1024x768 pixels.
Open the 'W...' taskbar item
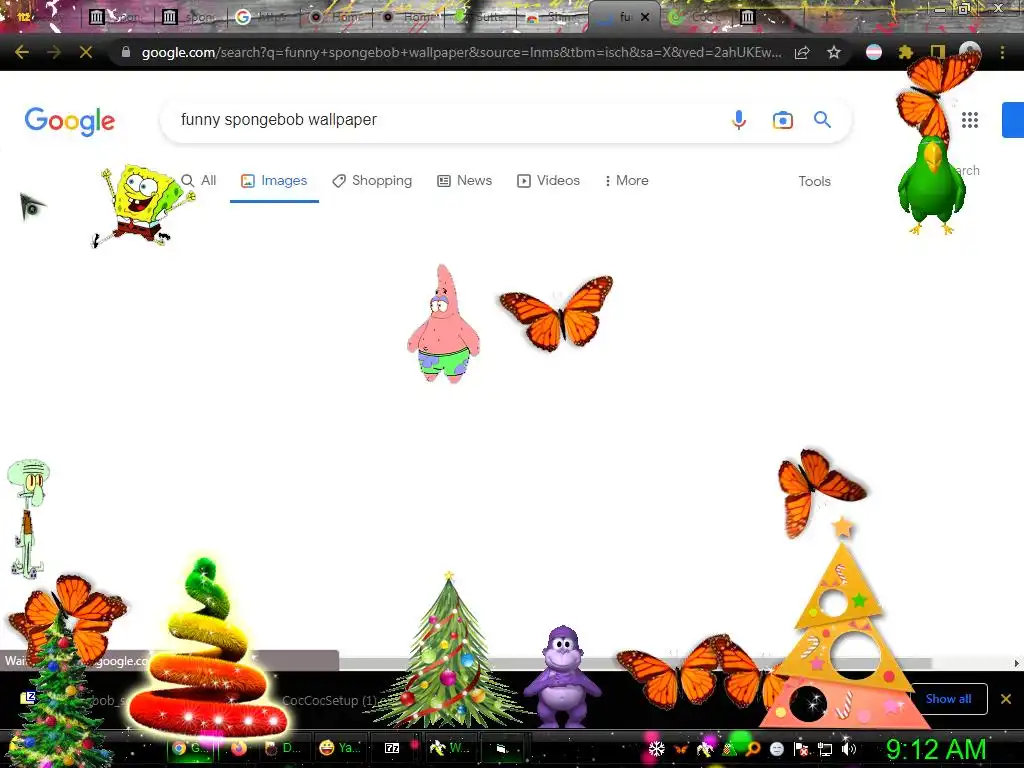click(451, 748)
